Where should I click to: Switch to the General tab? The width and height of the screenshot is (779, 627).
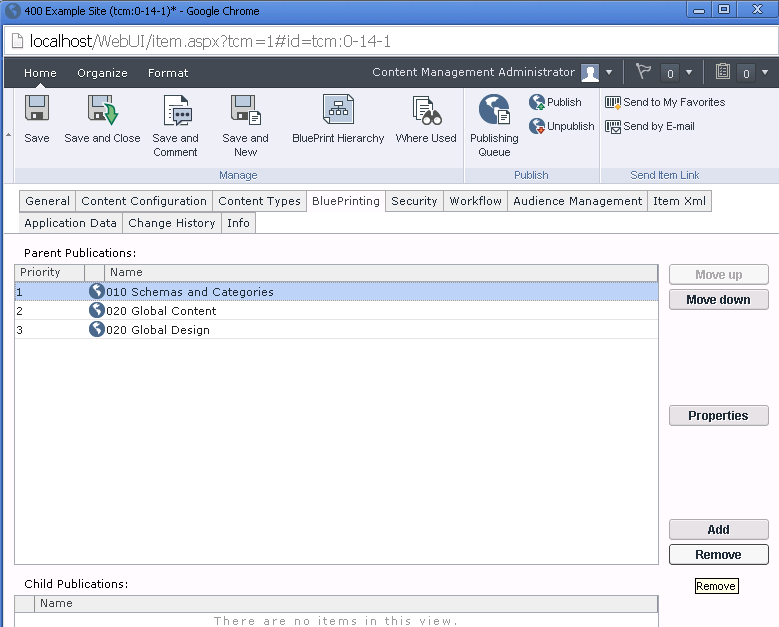[x=48, y=201]
